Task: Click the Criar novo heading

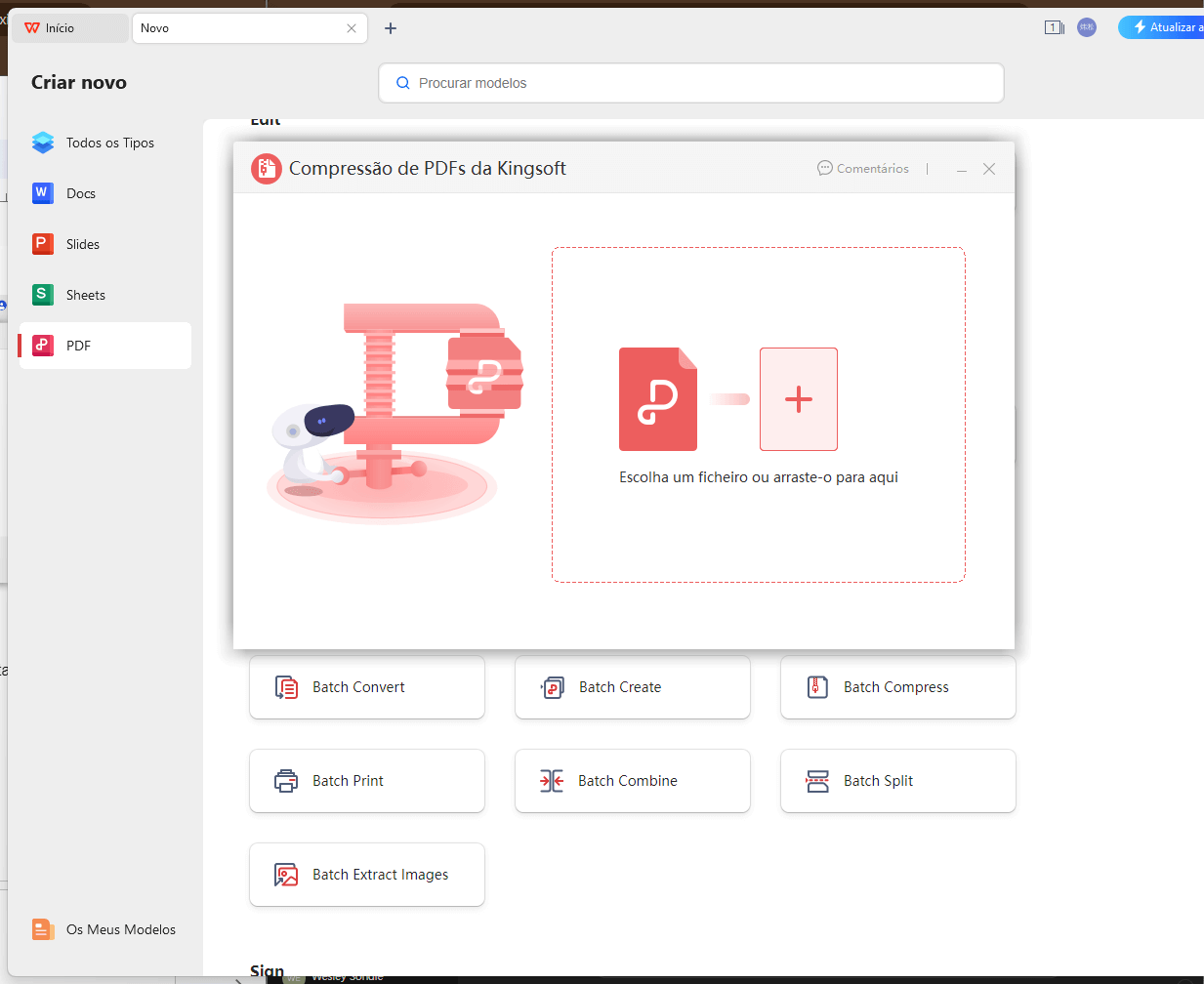Action: tap(79, 83)
